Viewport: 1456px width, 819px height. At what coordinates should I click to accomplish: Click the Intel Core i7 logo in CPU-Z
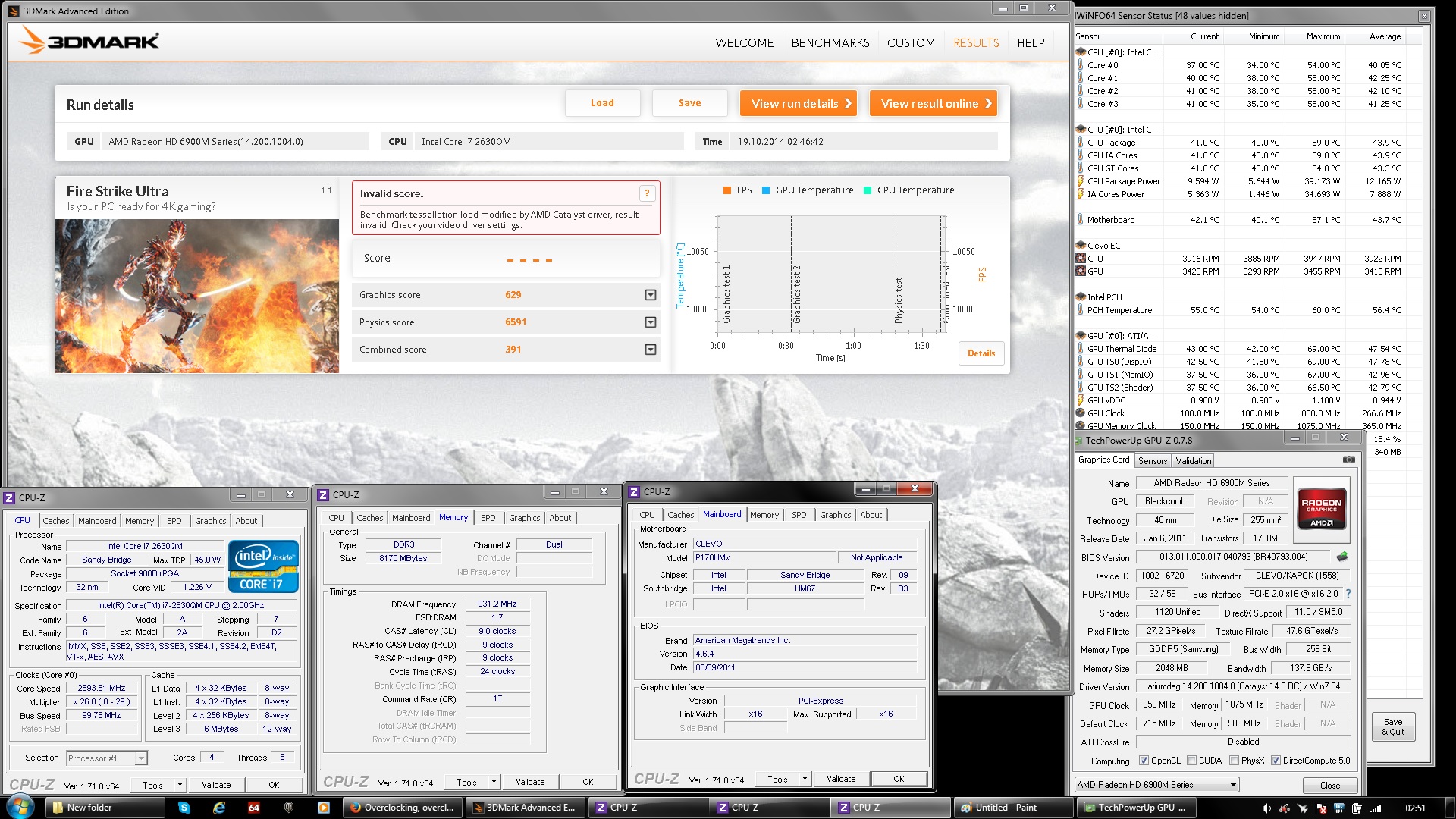[x=263, y=566]
